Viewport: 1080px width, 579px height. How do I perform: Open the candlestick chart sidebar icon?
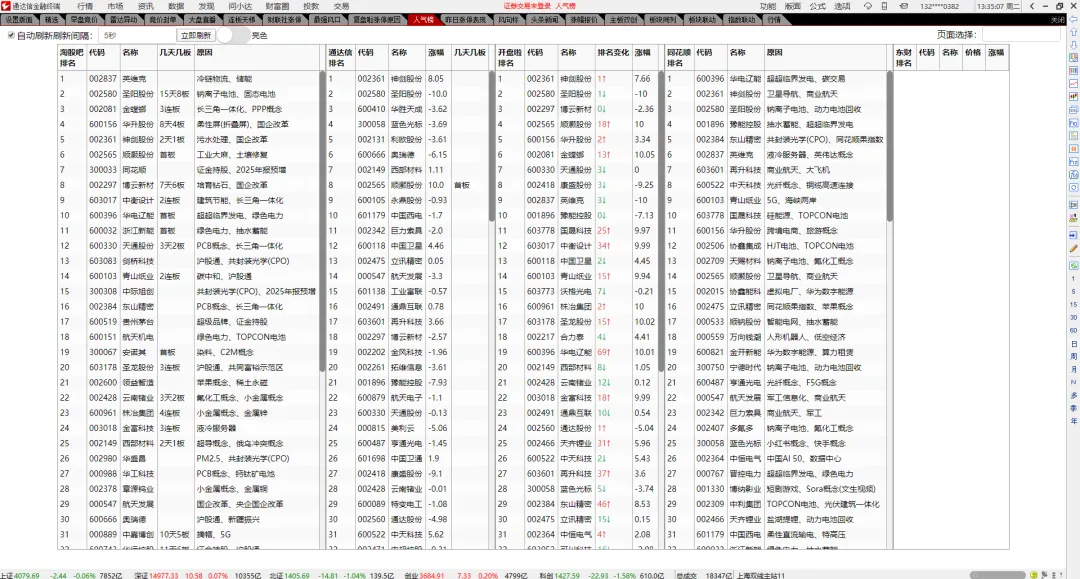click(1073, 96)
